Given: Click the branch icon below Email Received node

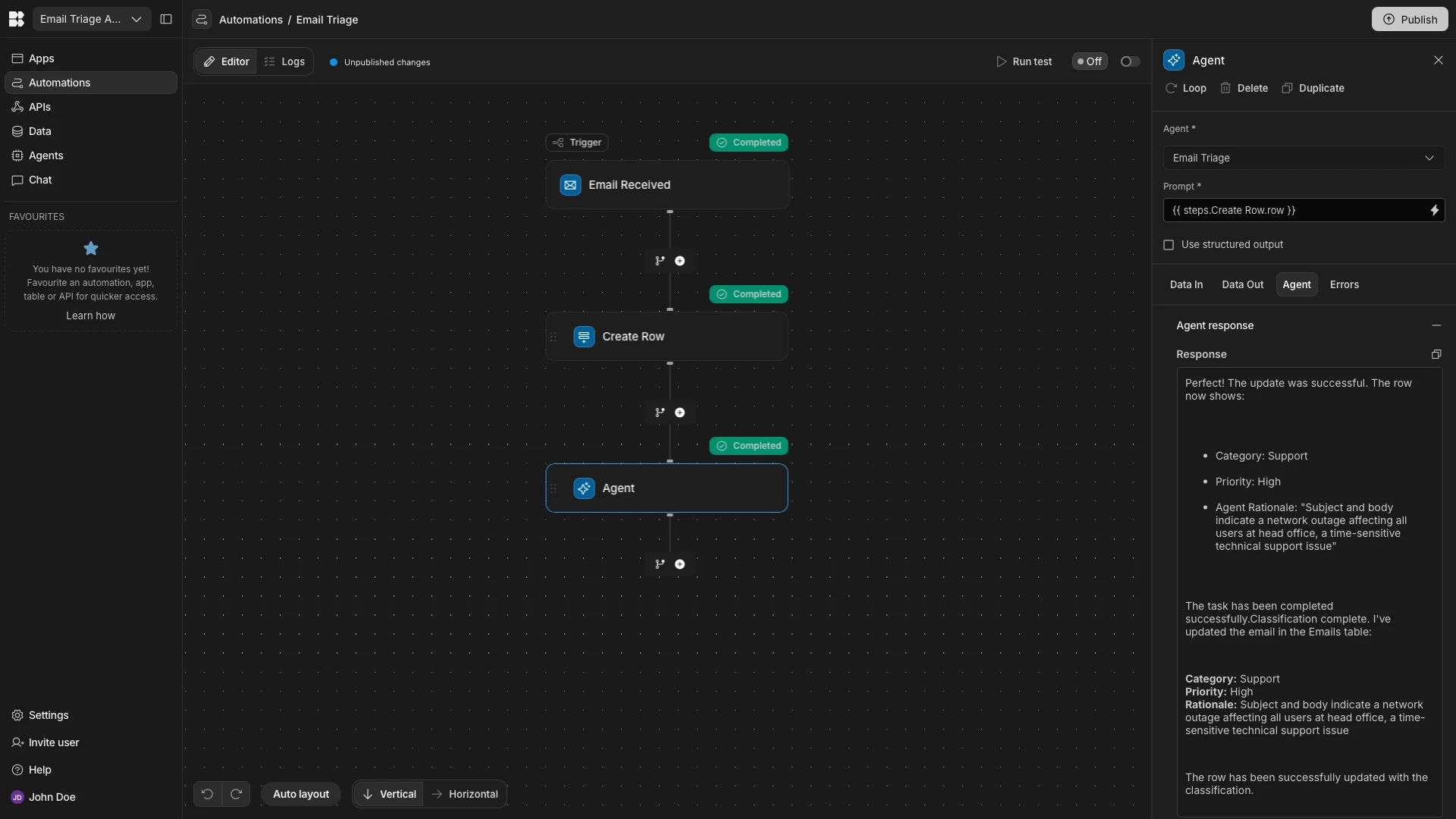Looking at the screenshot, I should tap(660, 261).
